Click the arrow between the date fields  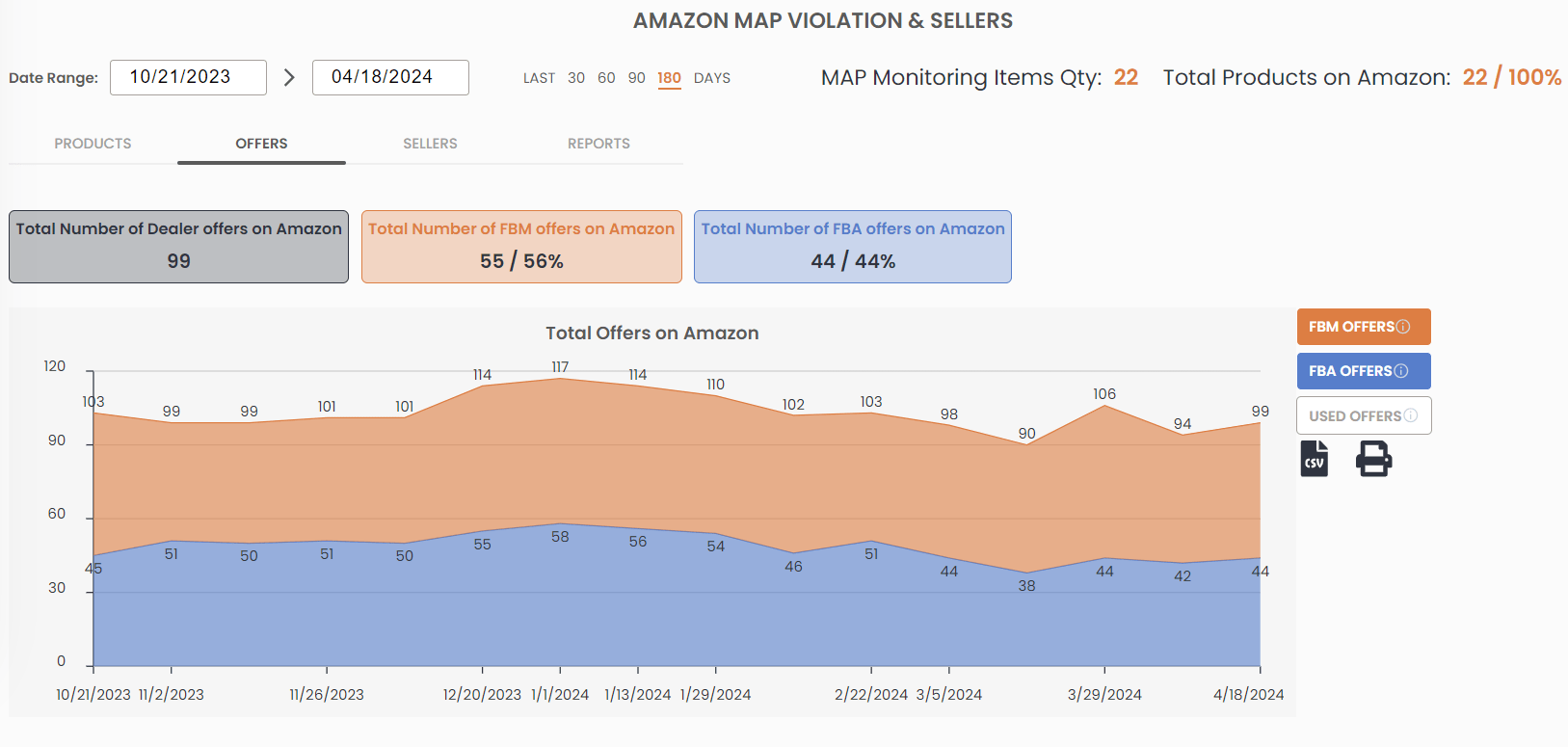coord(289,77)
